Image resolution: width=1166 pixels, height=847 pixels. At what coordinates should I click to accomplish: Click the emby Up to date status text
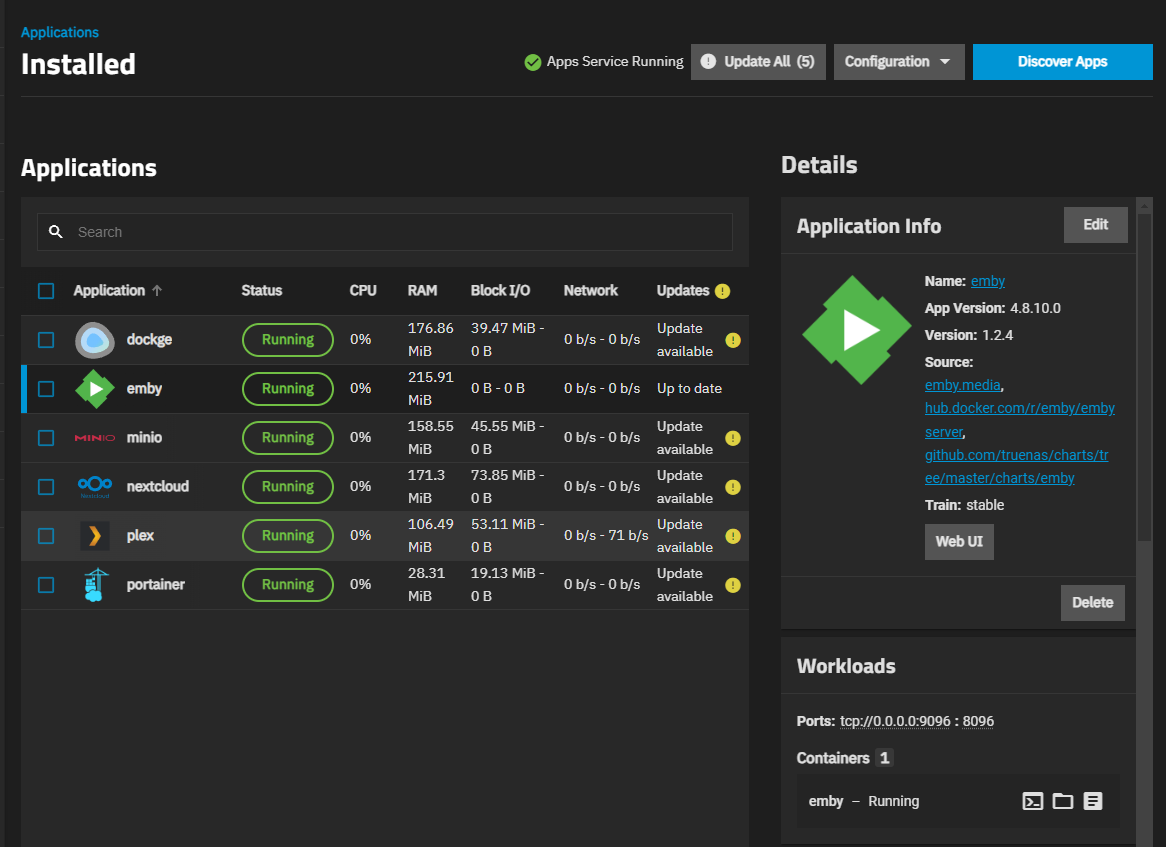click(x=689, y=388)
